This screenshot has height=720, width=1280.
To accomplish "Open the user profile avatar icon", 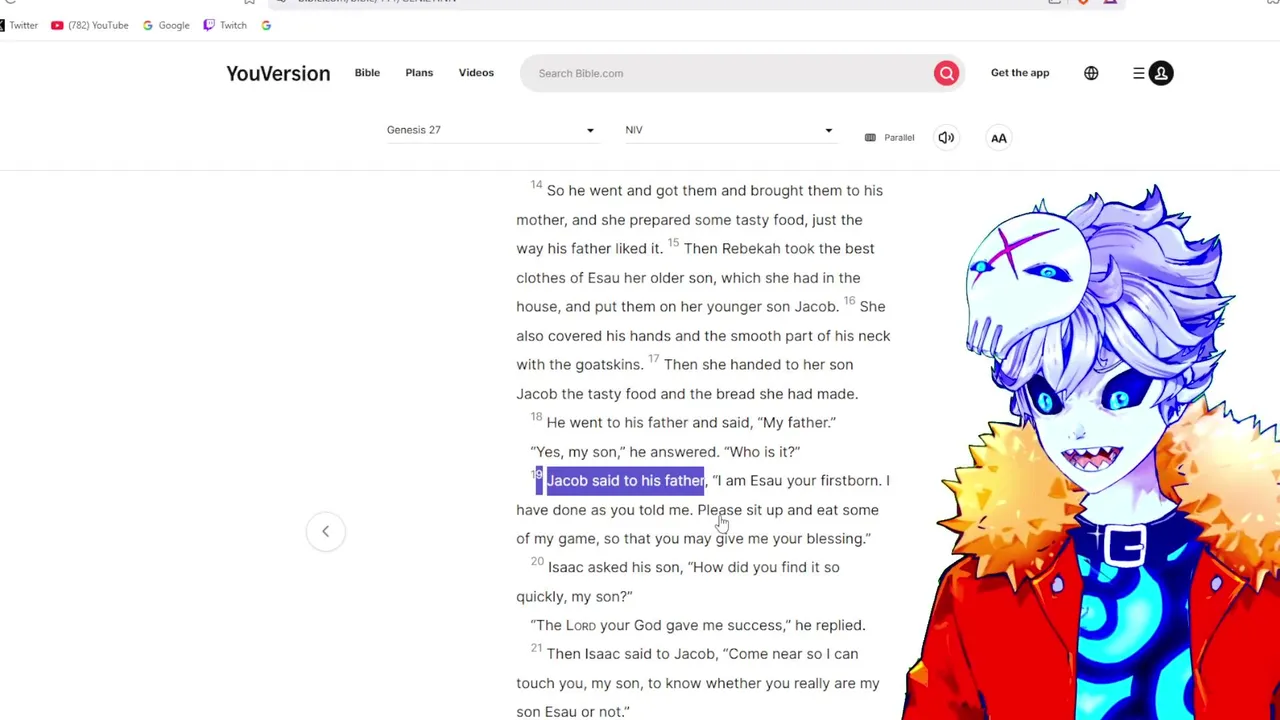I will click(1161, 73).
